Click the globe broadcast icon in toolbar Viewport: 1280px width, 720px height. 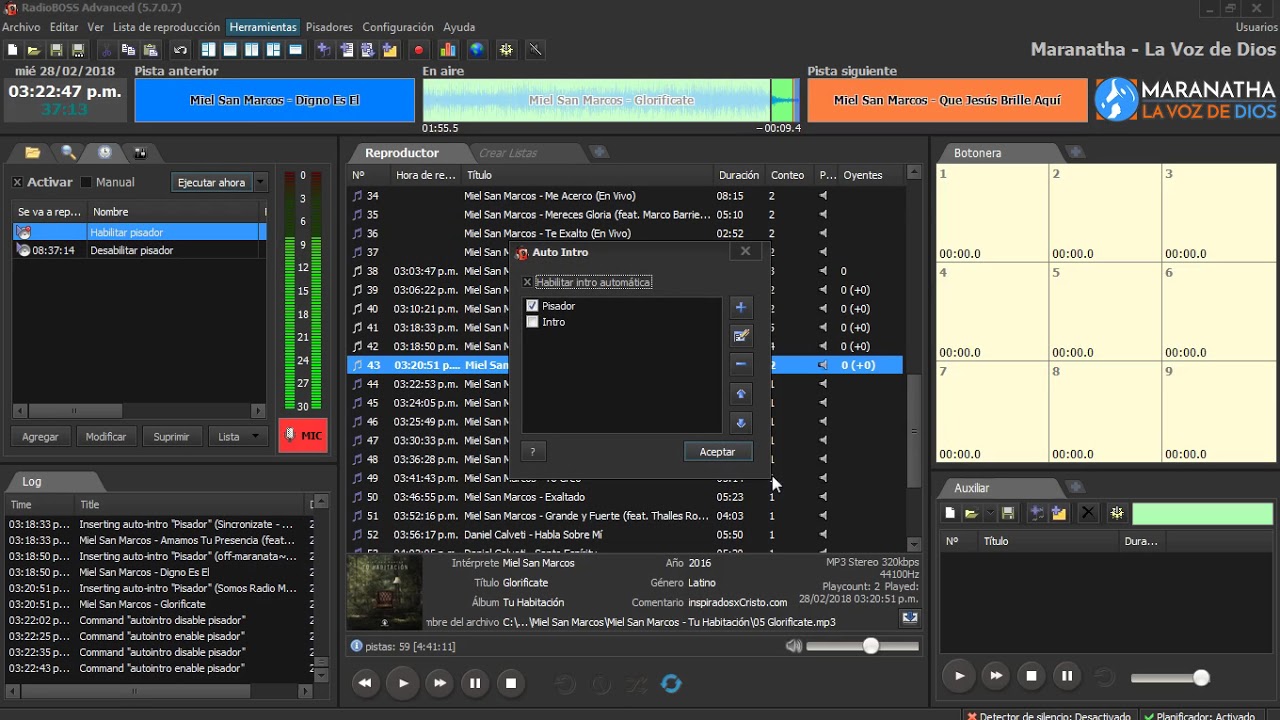pos(477,50)
